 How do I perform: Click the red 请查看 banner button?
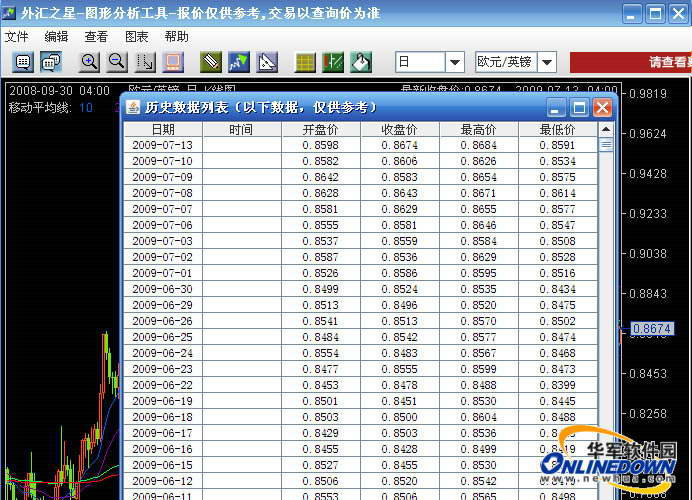click(631, 62)
